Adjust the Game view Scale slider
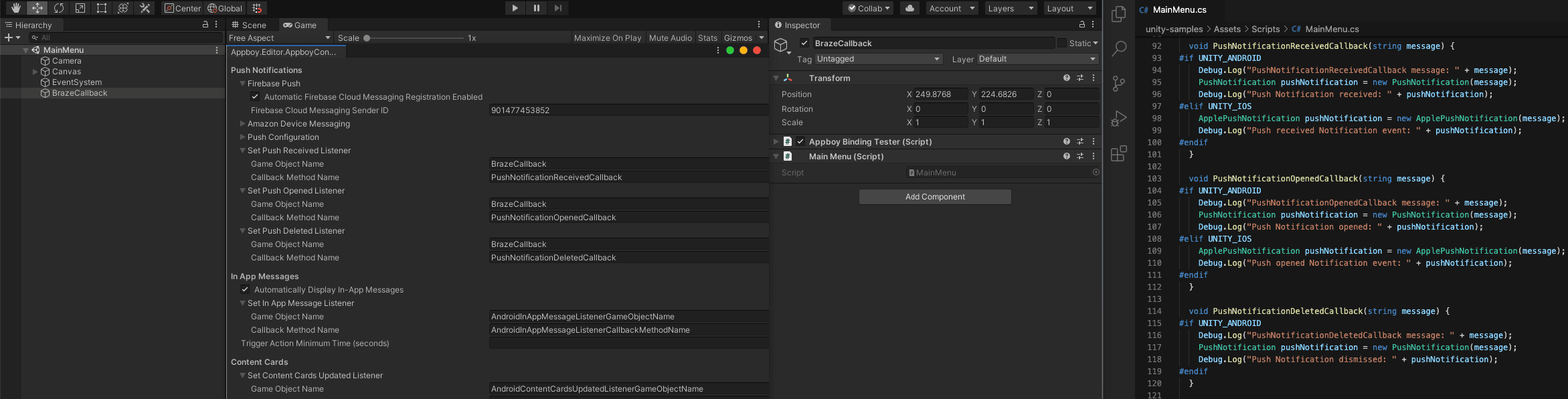 (x=415, y=38)
